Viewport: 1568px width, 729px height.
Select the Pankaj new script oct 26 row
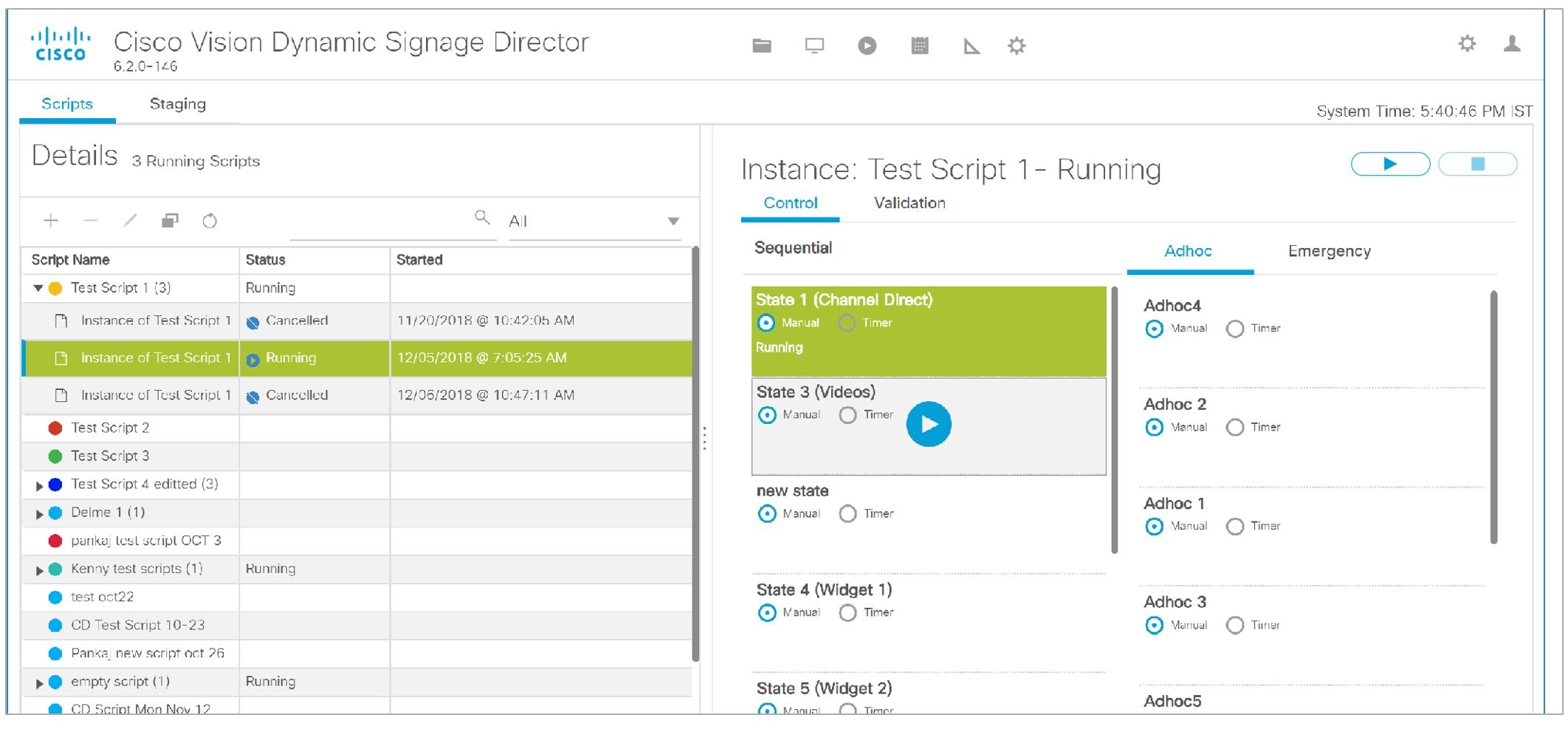(357, 654)
